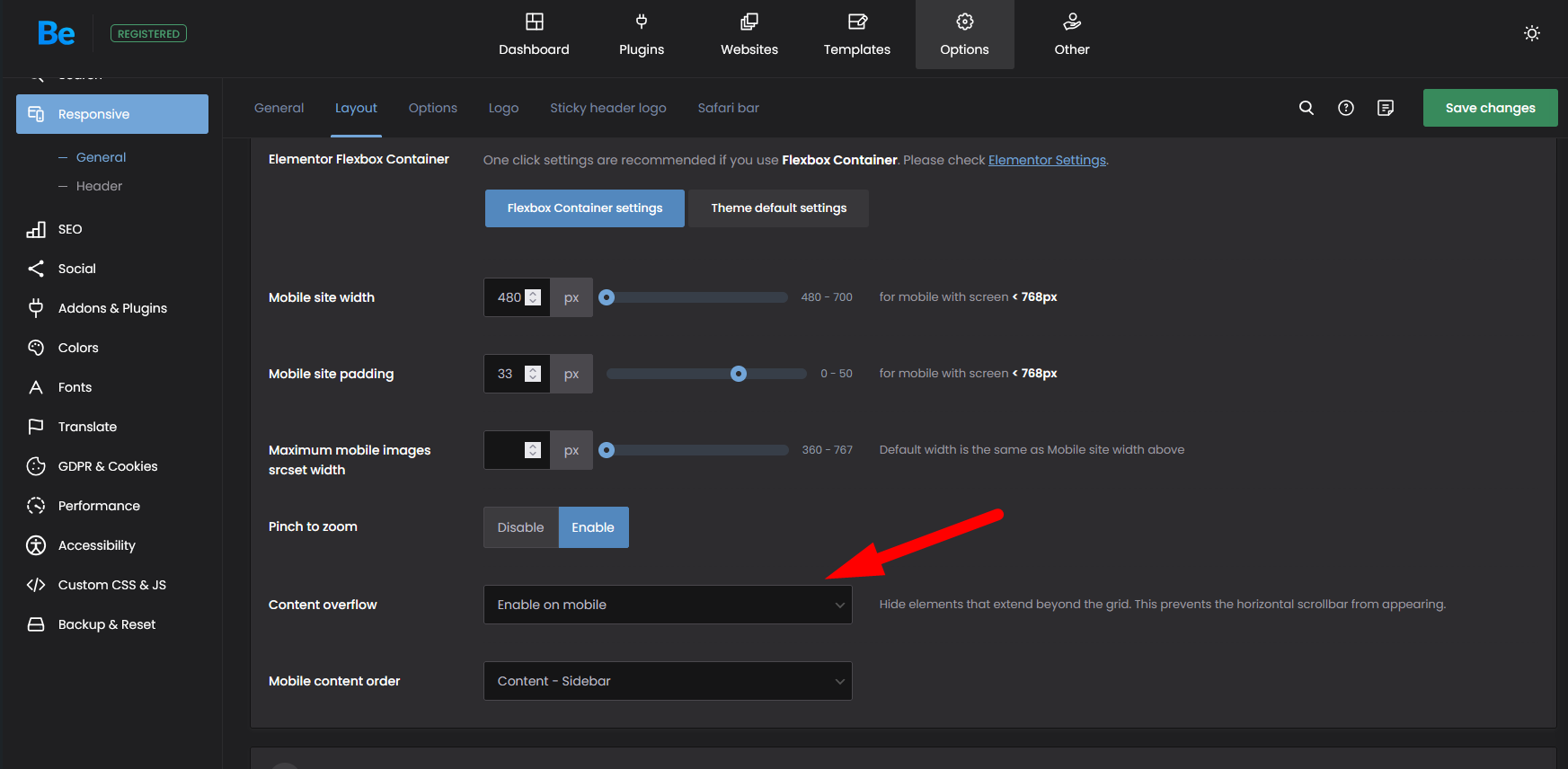Toggle light mode sun icon
Screen dimensions: 1568x769
tap(1532, 33)
